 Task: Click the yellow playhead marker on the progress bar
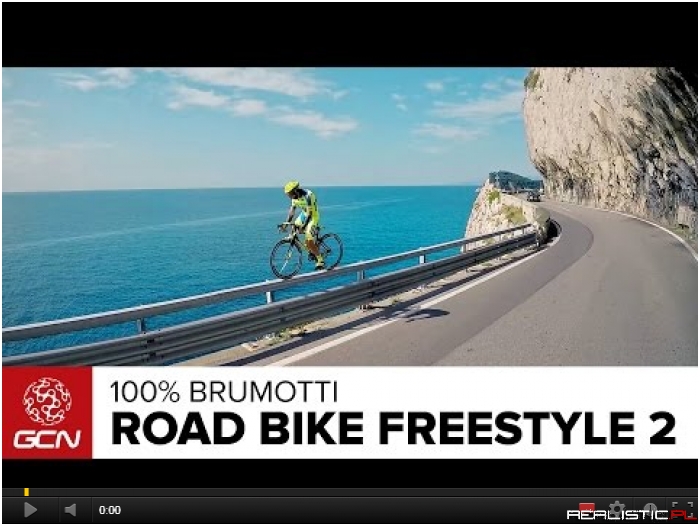pyautogui.click(x=27, y=492)
